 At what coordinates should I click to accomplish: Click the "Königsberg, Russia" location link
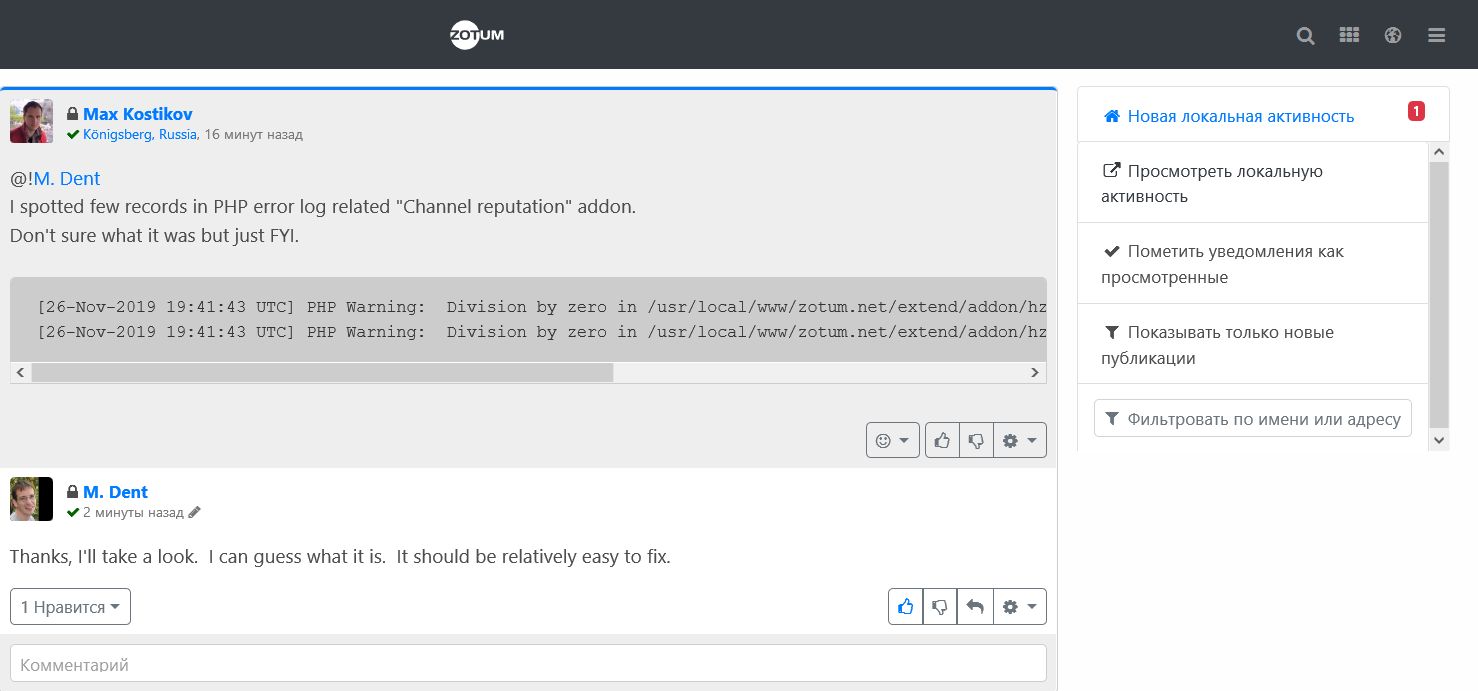click(x=140, y=134)
